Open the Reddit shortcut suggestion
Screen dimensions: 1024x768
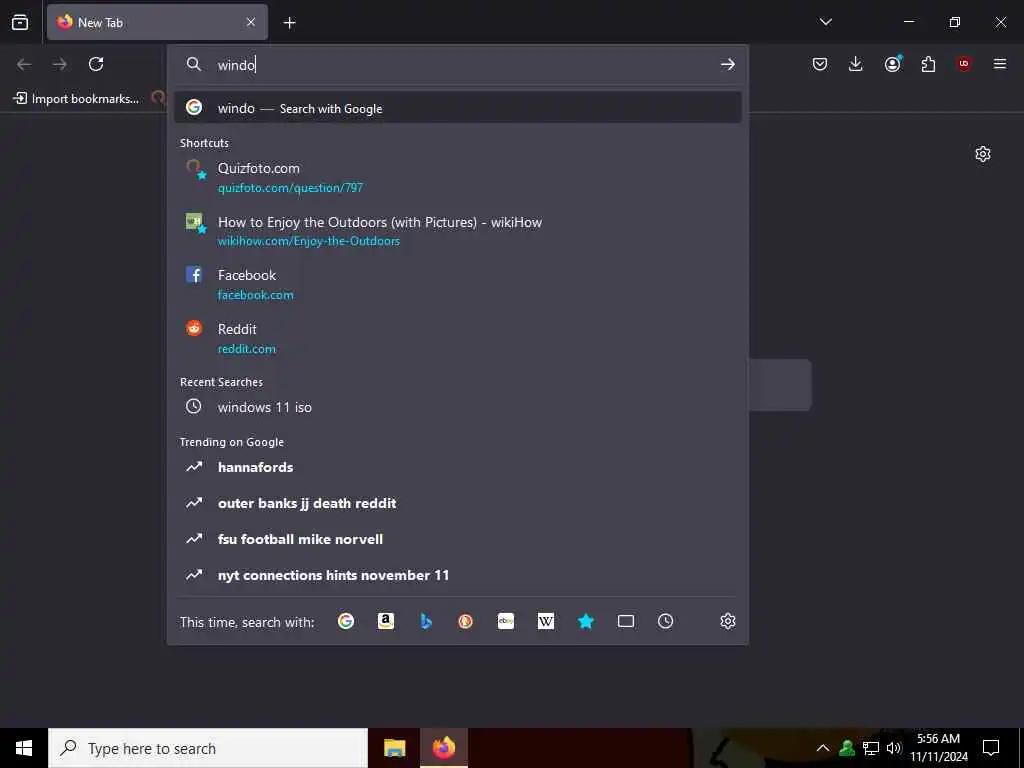(x=458, y=338)
